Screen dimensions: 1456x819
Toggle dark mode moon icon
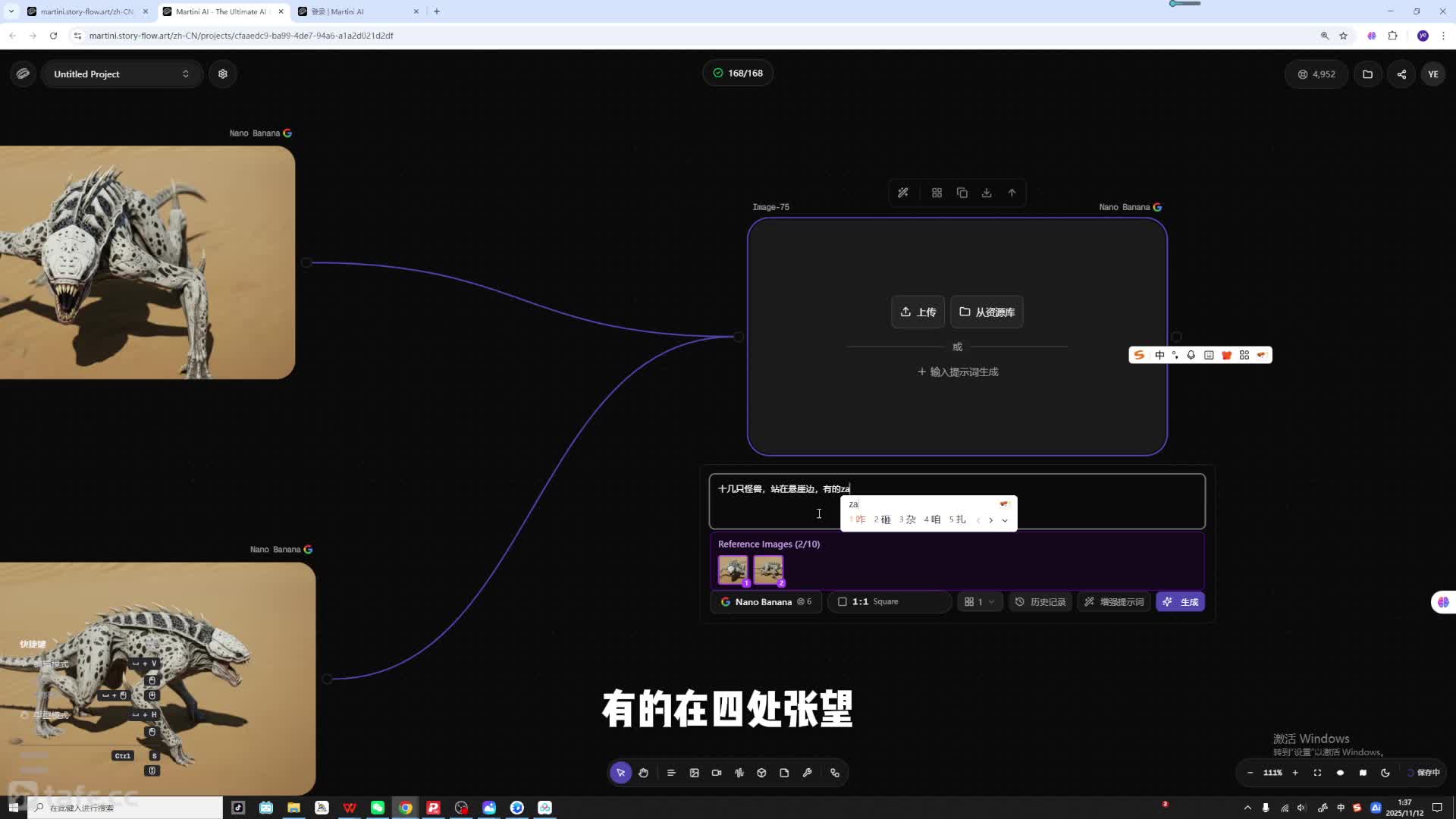coord(1385,773)
